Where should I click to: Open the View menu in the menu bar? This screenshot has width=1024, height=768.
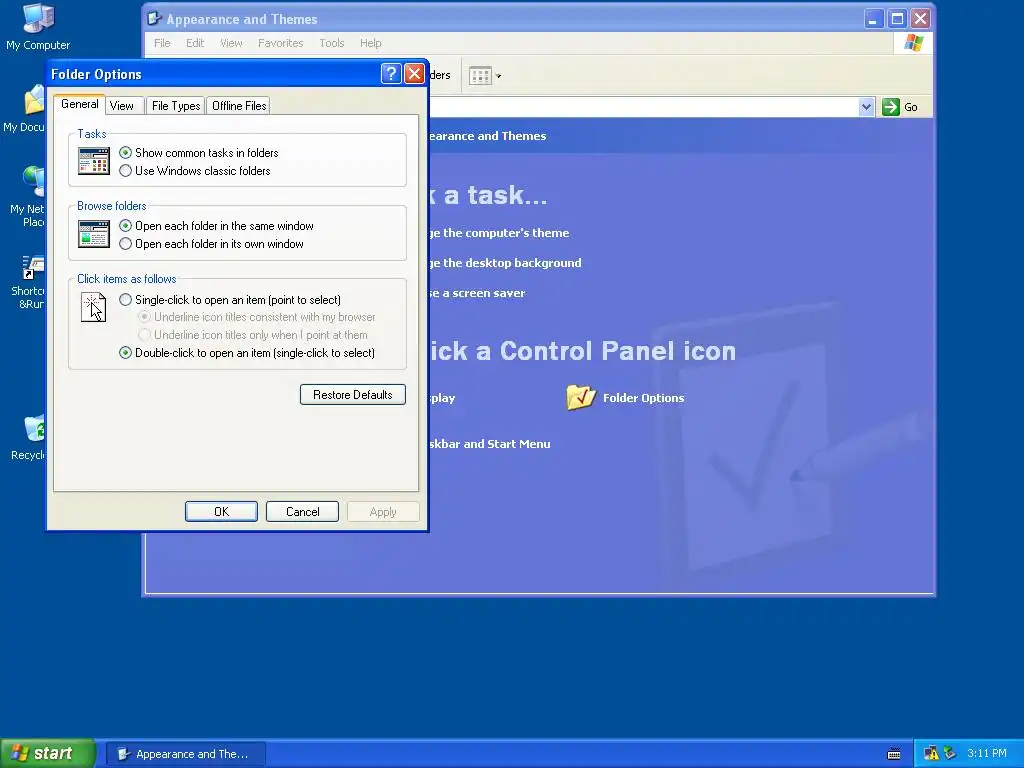point(231,43)
